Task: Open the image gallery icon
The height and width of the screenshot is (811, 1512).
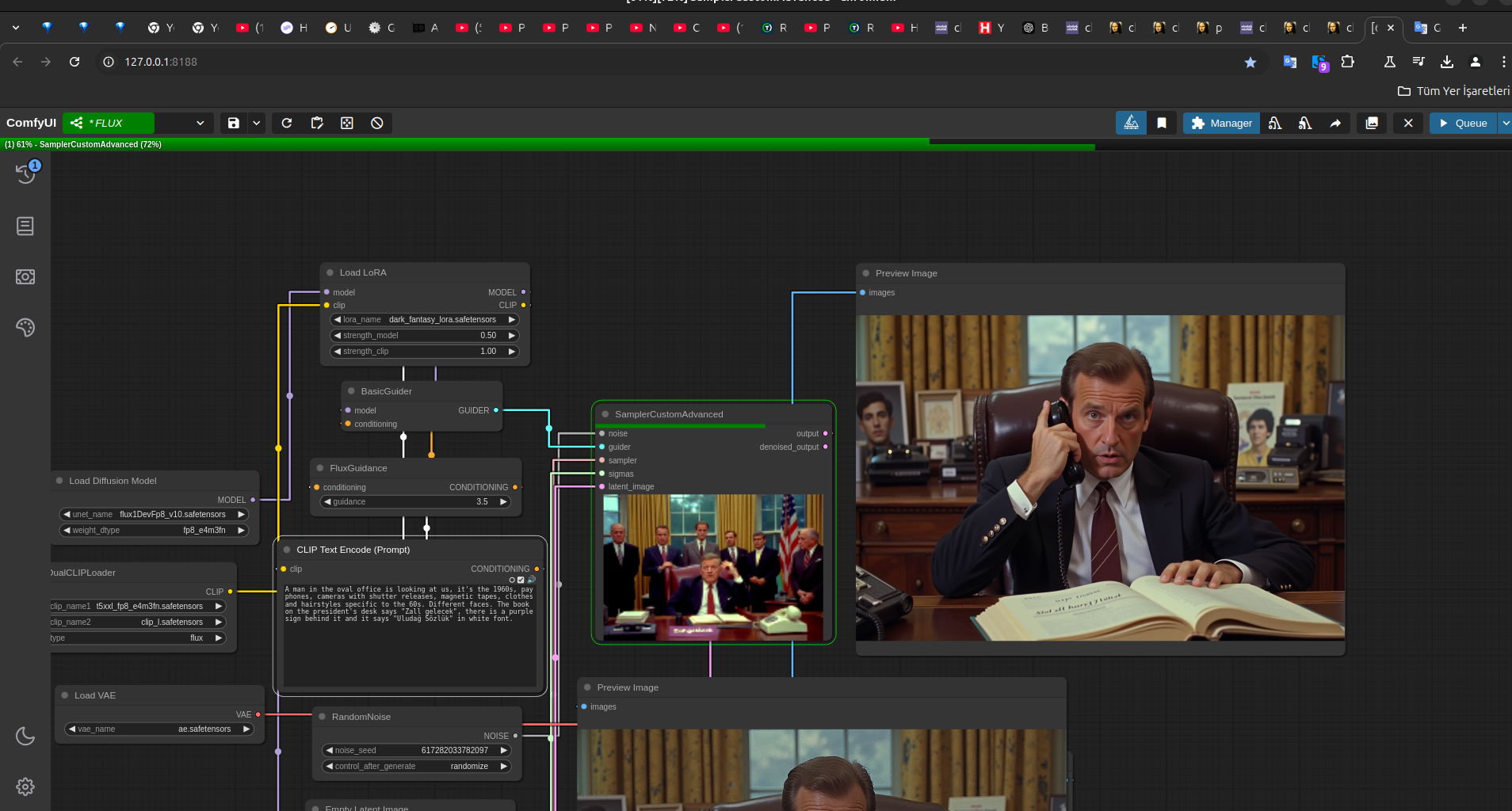Action: tap(1372, 123)
